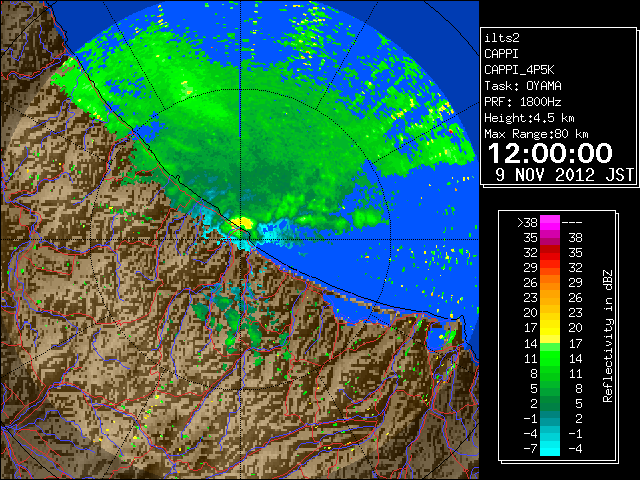This screenshot has height=480, width=640.
Task: Select the 'CAPPI_4P5K' product name text
Action: 519,70
